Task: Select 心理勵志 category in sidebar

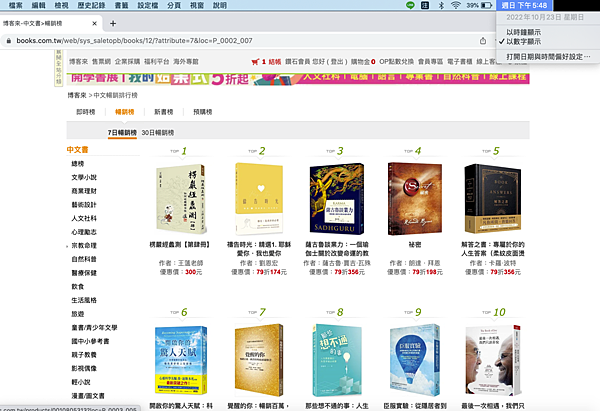Action: [84, 232]
